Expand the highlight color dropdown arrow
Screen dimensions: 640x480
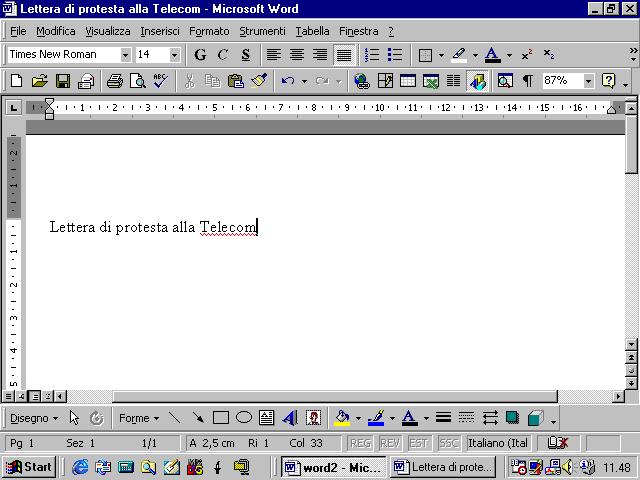(475, 55)
